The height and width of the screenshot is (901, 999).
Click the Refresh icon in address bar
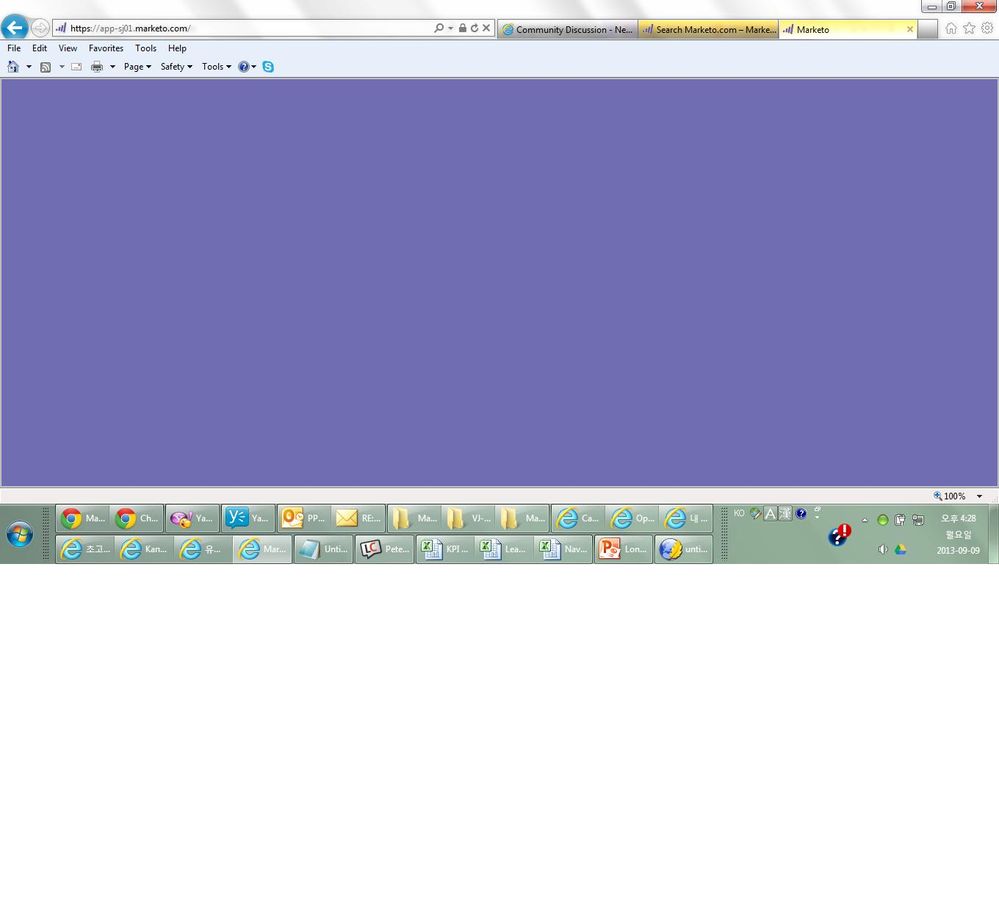coord(474,28)
